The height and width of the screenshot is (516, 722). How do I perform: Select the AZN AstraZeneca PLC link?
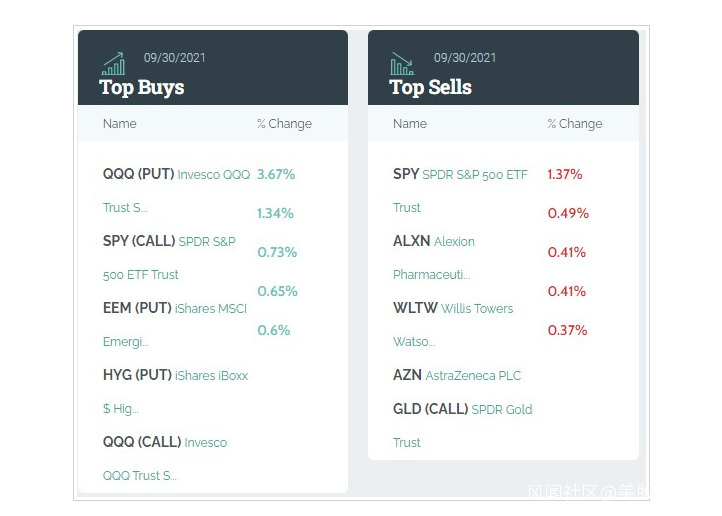tap(457, 376)
